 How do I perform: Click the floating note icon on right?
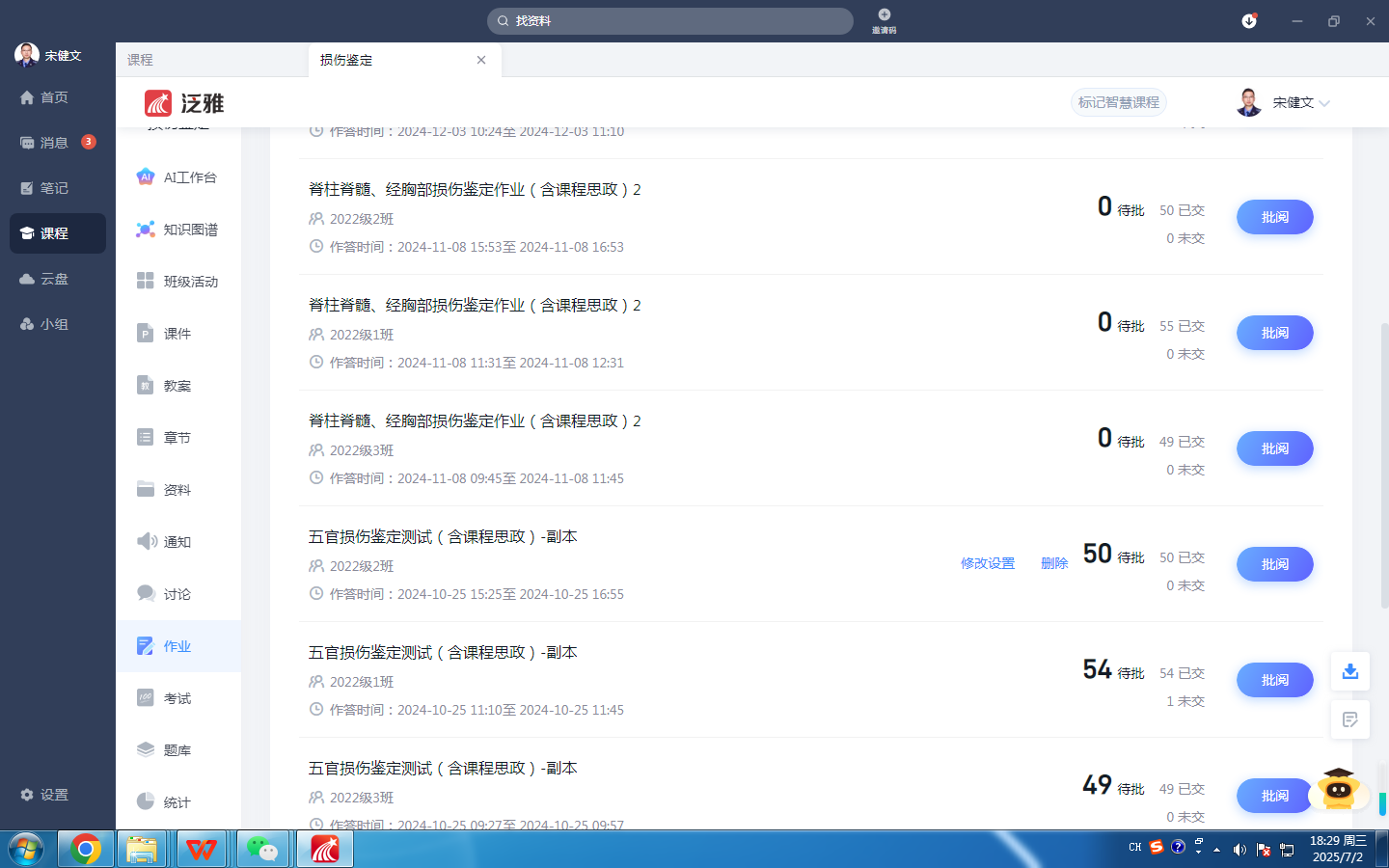coord(1350,719)
